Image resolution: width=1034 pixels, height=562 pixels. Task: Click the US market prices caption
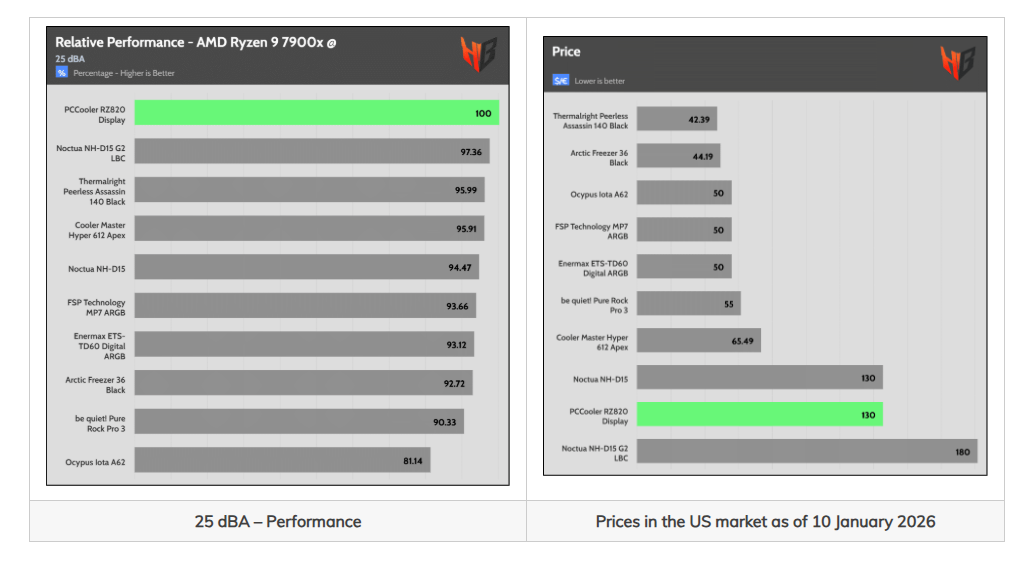[x=765, y=521]
